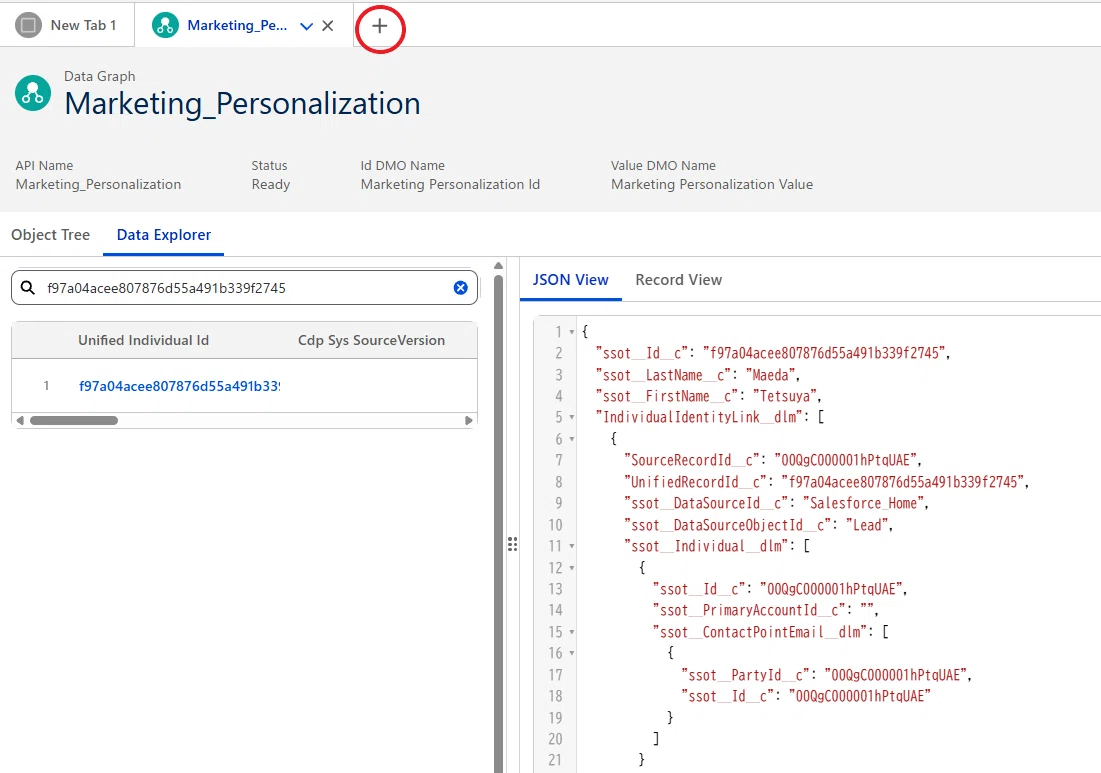Click the search magnifier icon
1101x773 pixels.
coord(27,288)
